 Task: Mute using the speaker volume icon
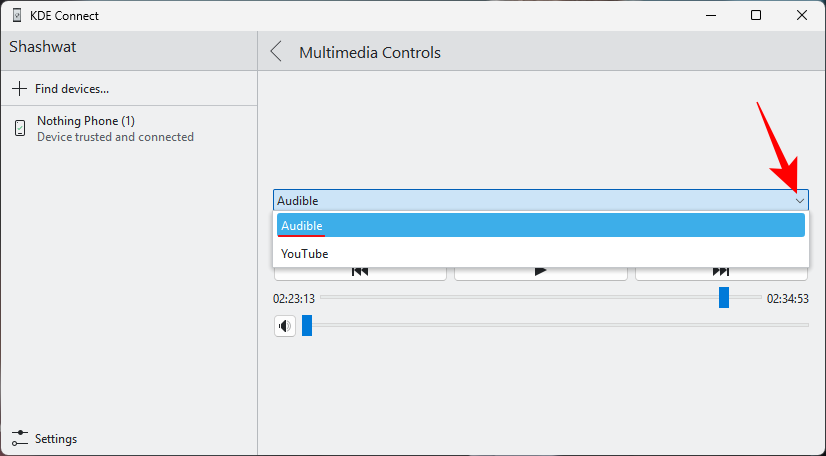tap(285, 326)
